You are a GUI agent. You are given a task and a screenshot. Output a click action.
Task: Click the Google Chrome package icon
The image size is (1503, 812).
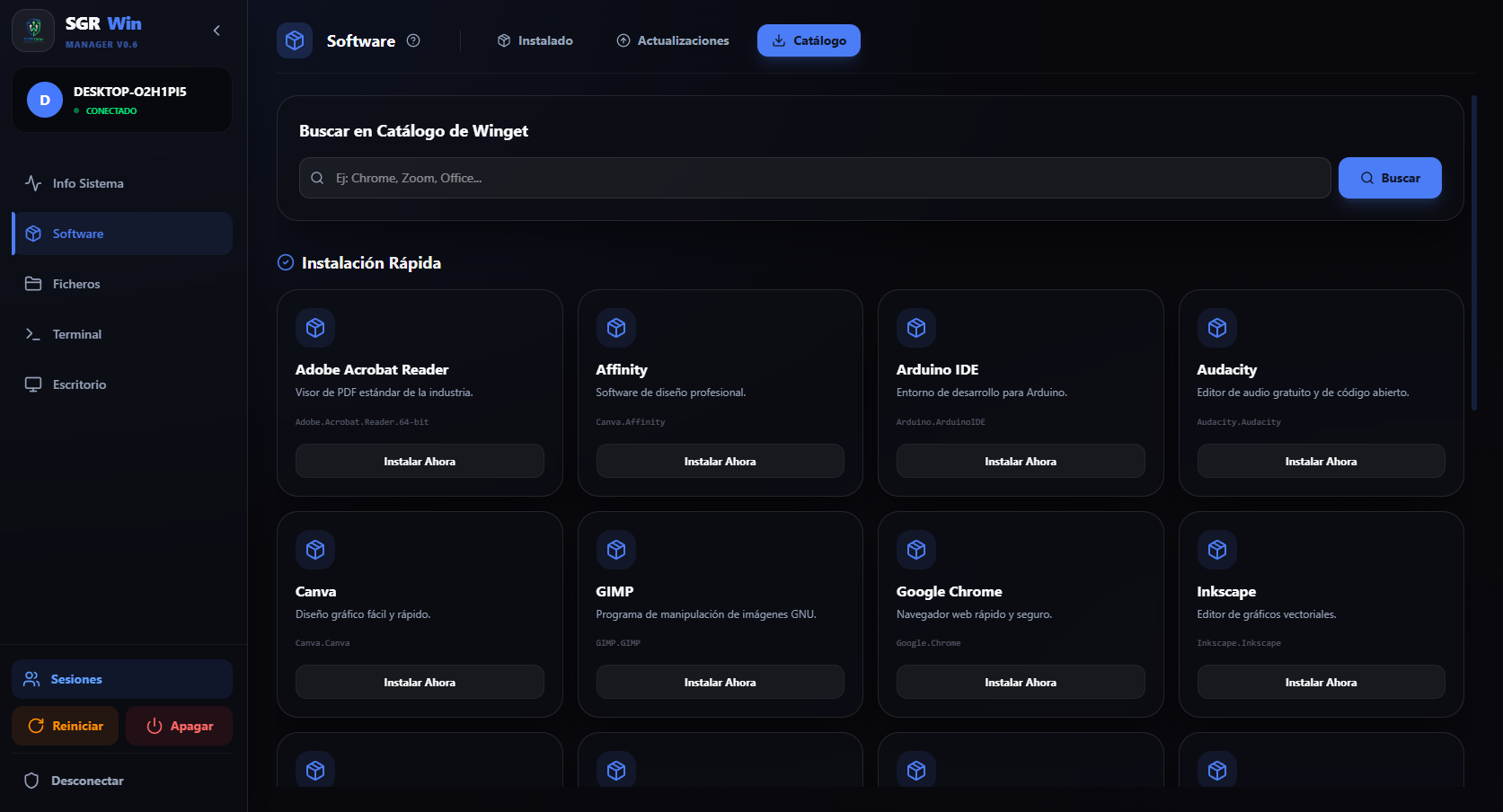pyautogui.click(x=916, y=550)
